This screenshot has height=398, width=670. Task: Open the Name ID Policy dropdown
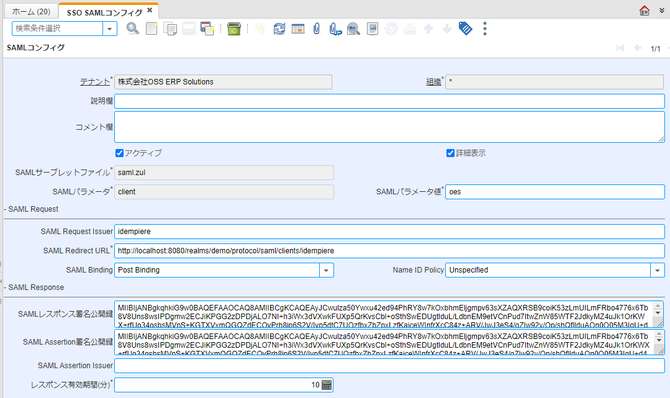pyautogui.click(x=657, y=270)
